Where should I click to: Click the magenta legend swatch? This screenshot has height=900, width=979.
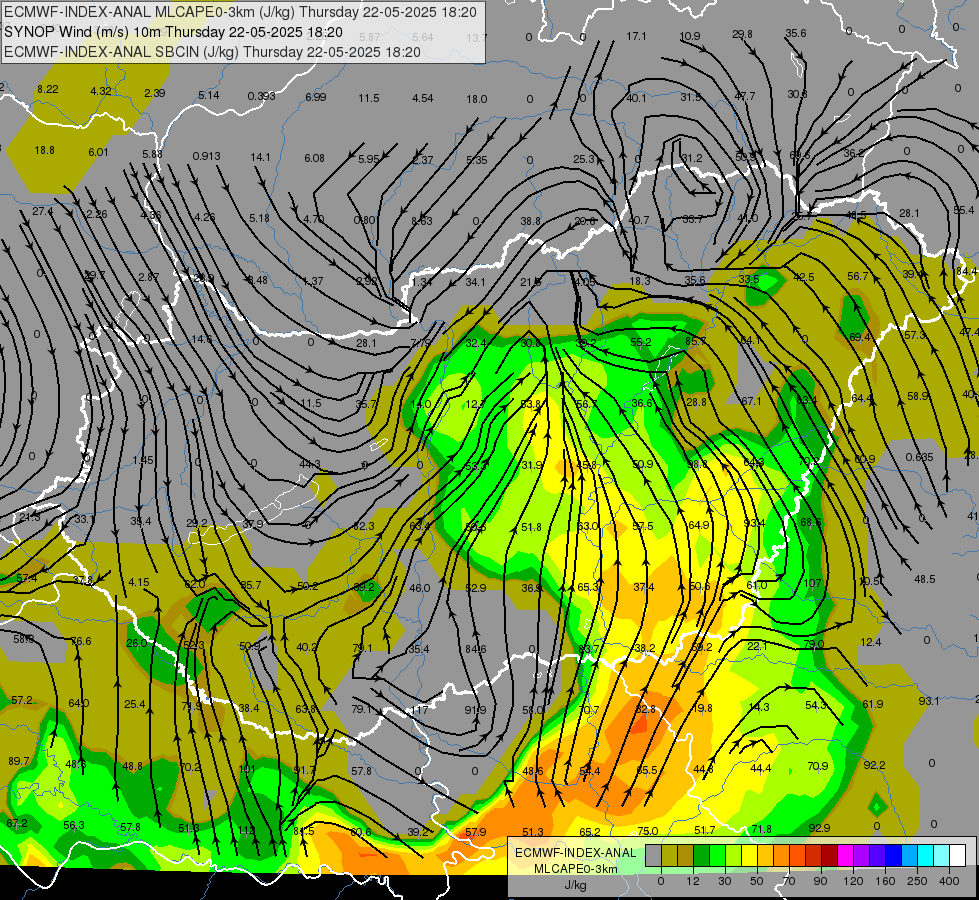coord(845,855)
